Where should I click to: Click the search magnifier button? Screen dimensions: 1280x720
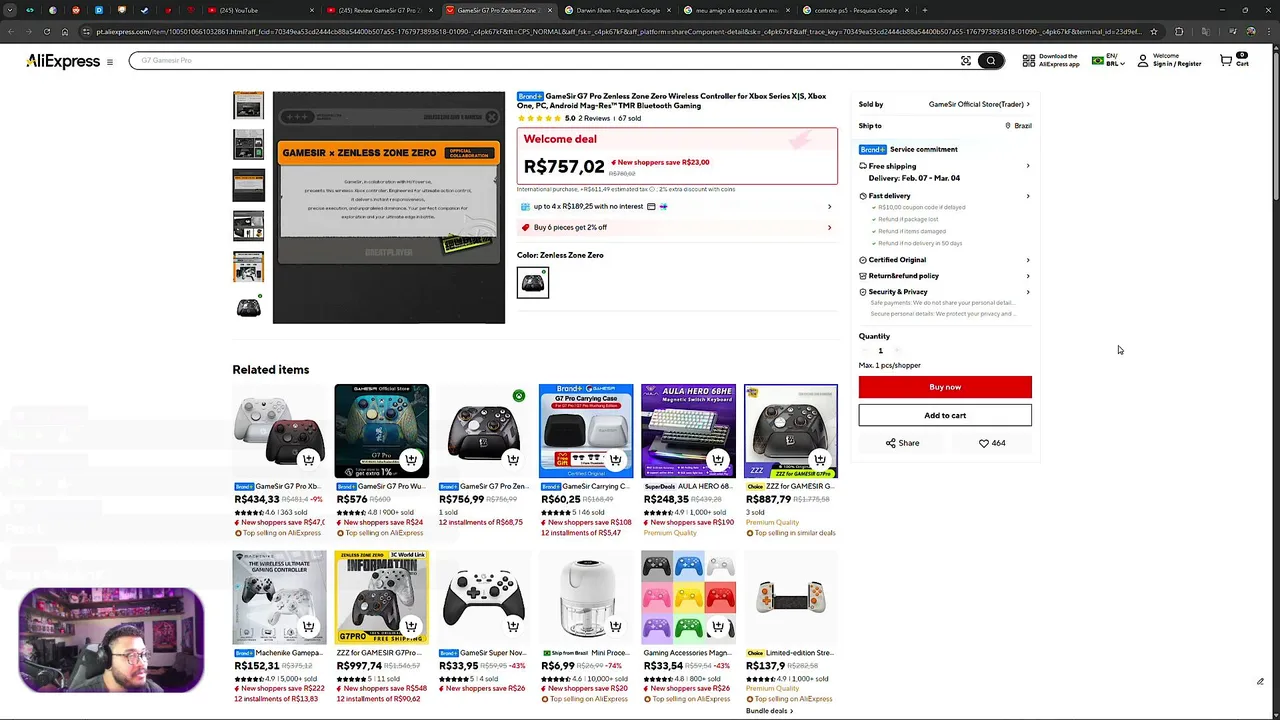991,61
